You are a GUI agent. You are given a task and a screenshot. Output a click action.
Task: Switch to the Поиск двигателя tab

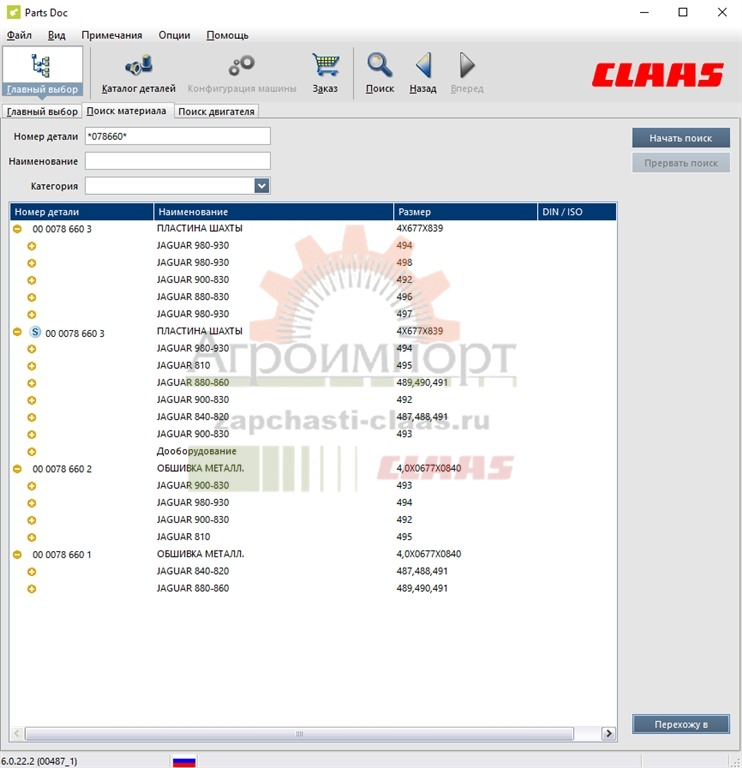pyautogui.click(x=216, y=112)
